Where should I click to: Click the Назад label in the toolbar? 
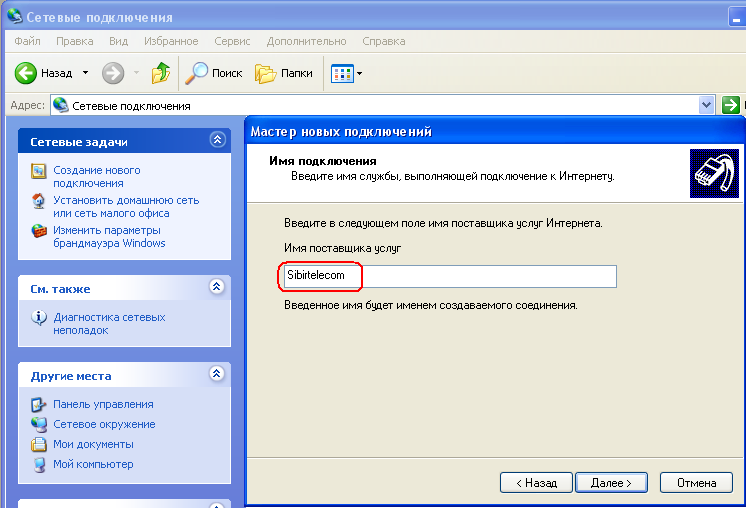56,73
